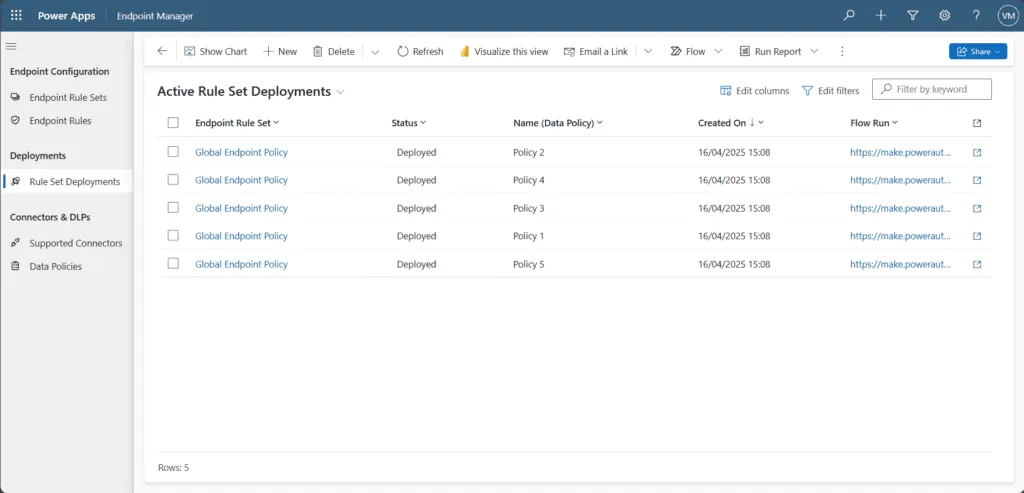The height and width of the screenshot is (493, 1024).
Task: Expand the dropdown next to Email a Link
Action: pyautogui.click(x=648, y=52)
